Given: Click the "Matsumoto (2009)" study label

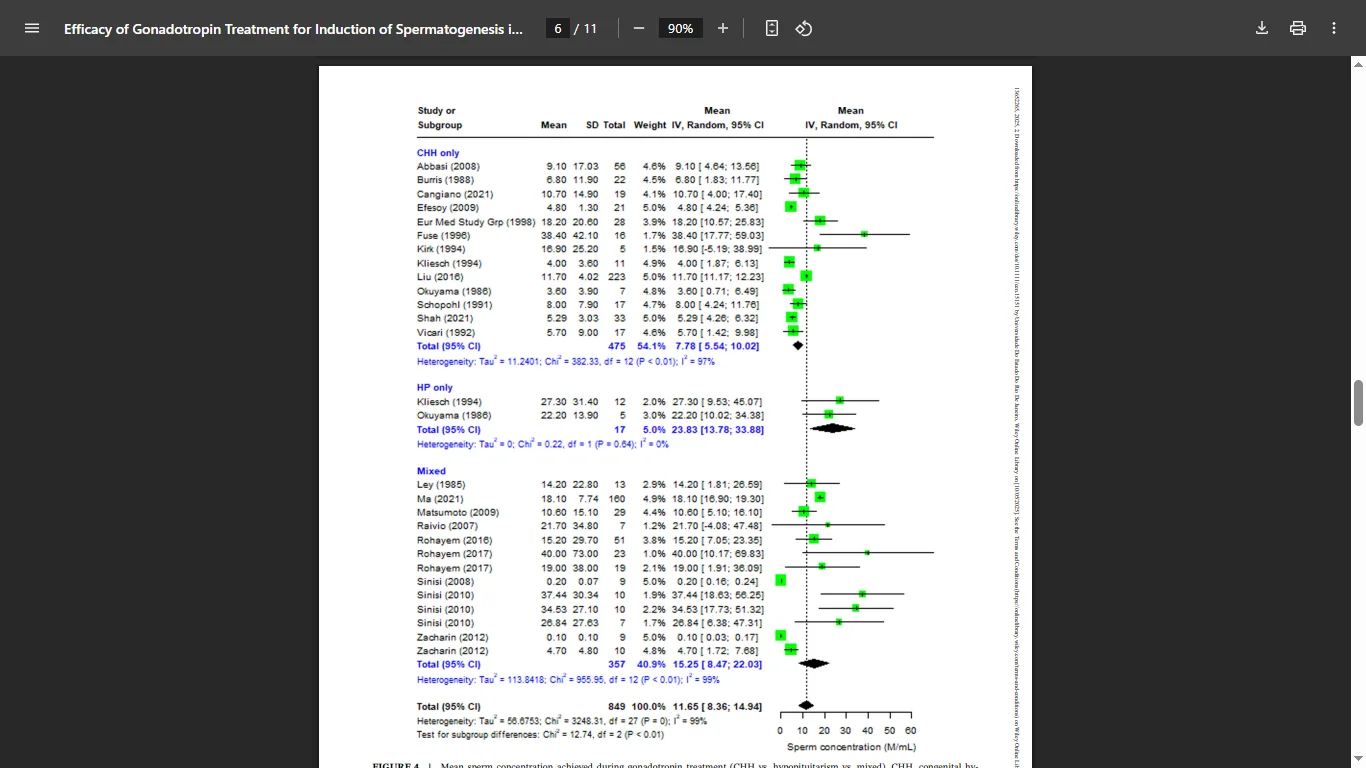Looking at the screenshot, I should [x=458, y=512].
